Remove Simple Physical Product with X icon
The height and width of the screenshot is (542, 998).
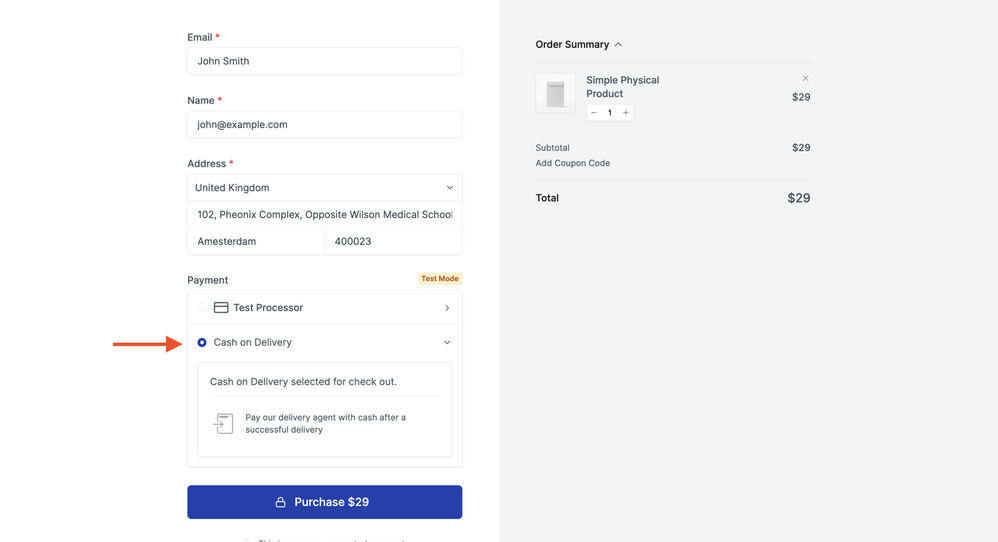(x=805, y=78)
